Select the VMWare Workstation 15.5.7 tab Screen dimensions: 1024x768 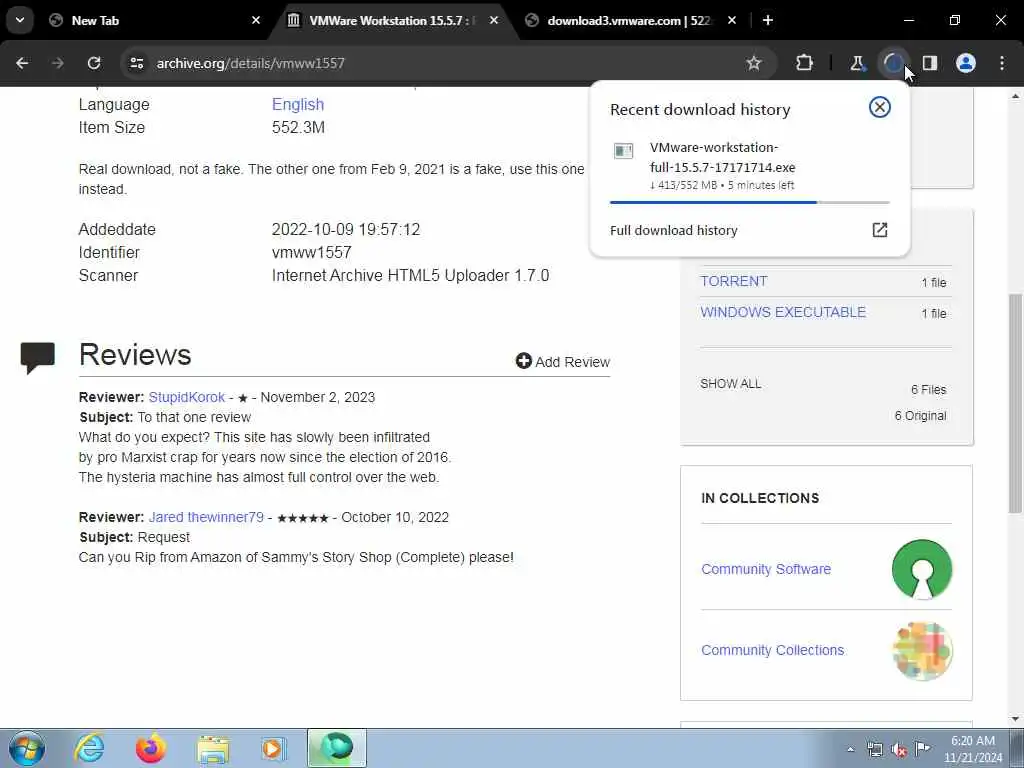(x=392, y=20)
